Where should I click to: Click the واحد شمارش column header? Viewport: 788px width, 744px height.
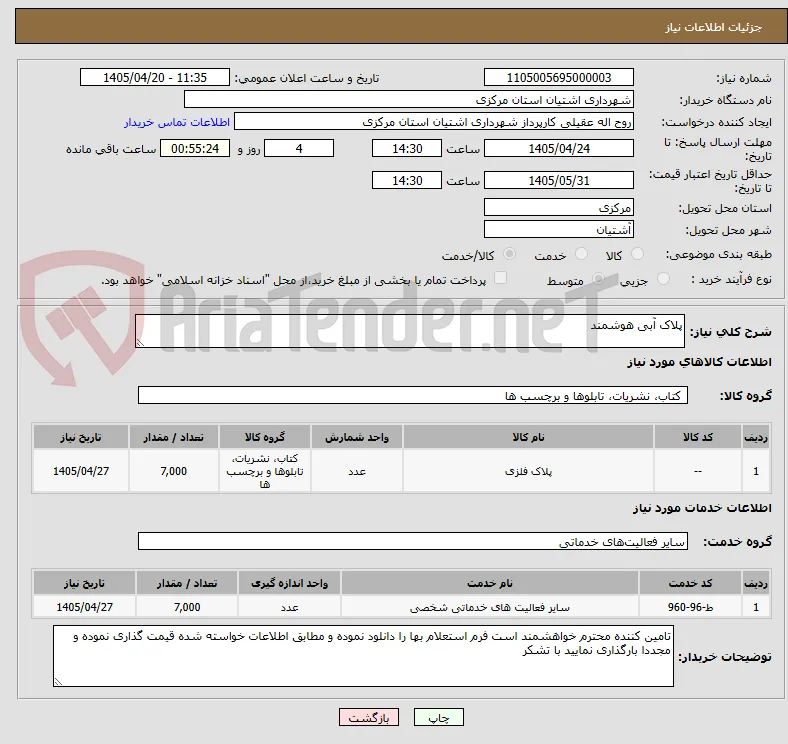[x=357, y=437]
